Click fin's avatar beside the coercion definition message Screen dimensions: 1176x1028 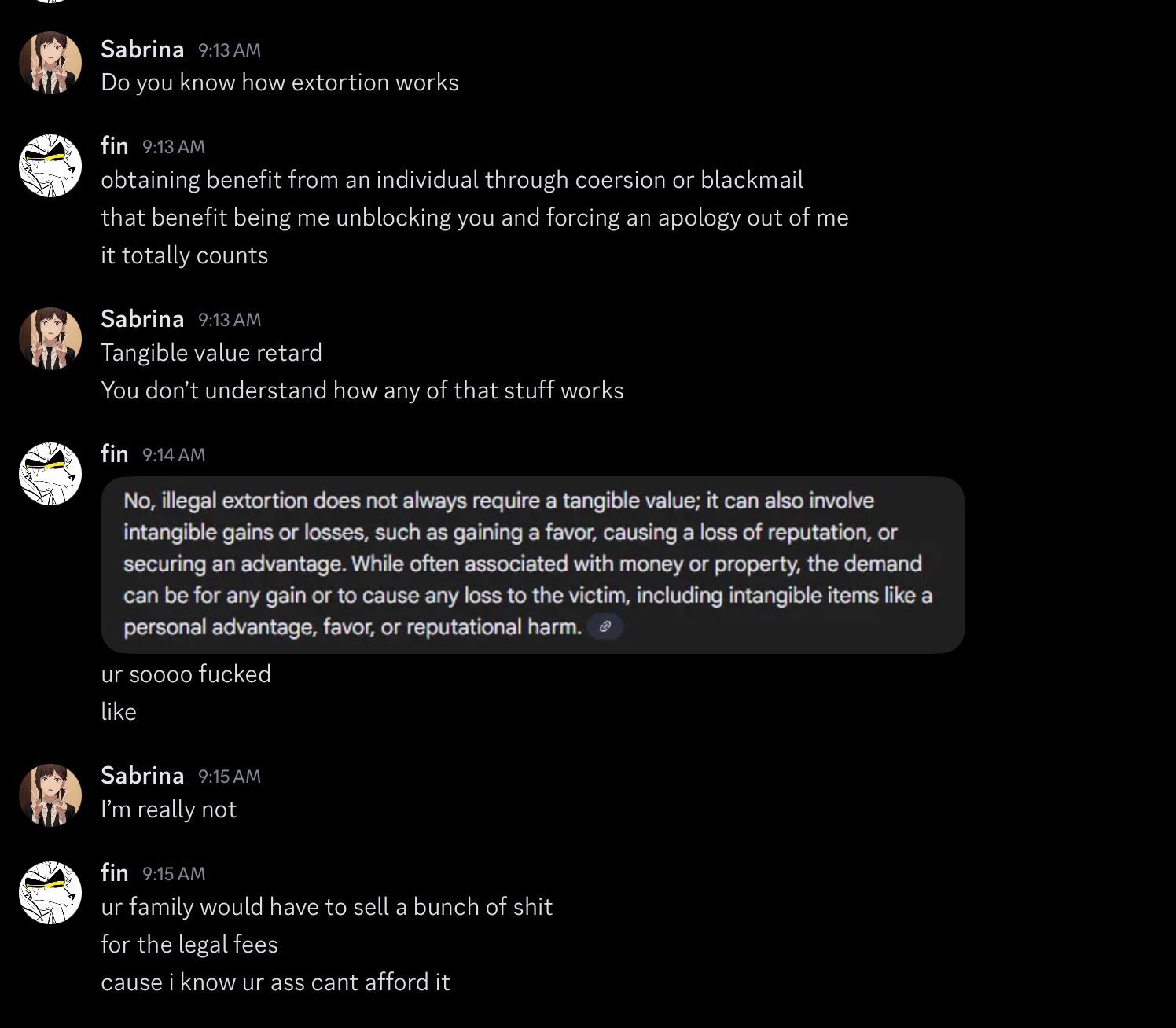pos(50,165)
